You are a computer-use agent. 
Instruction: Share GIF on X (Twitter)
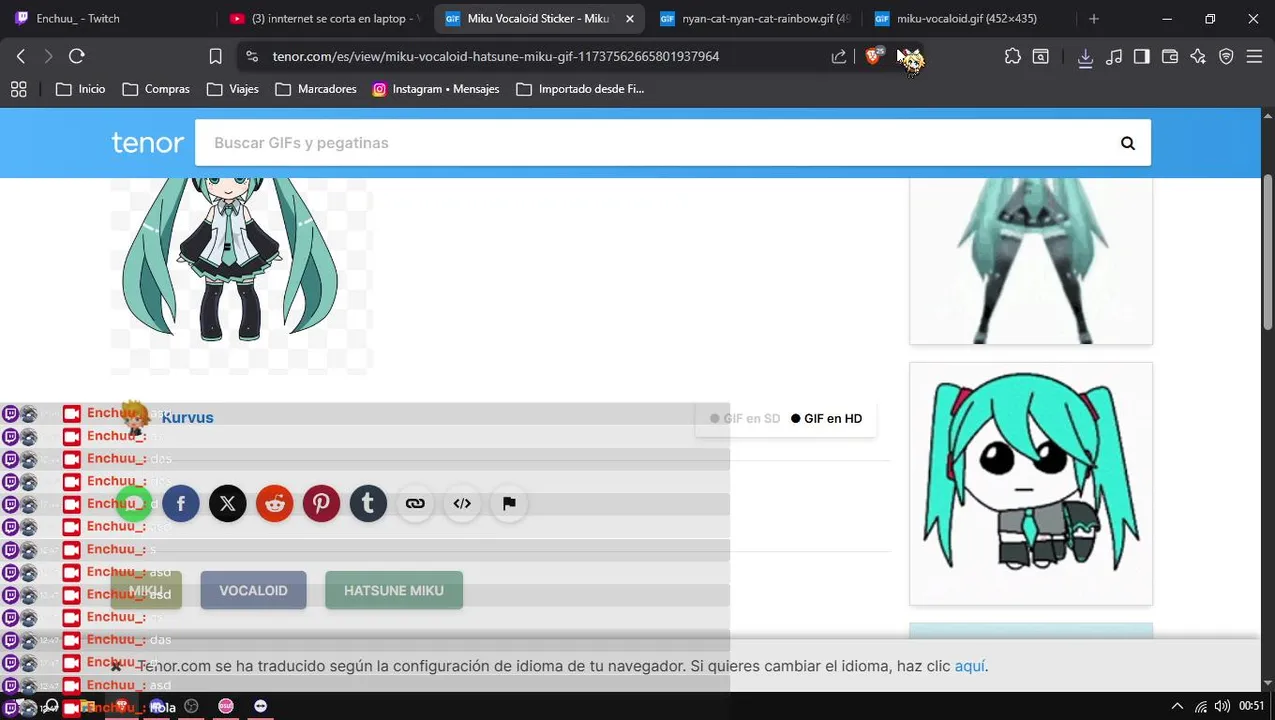[x=228, y=504]
